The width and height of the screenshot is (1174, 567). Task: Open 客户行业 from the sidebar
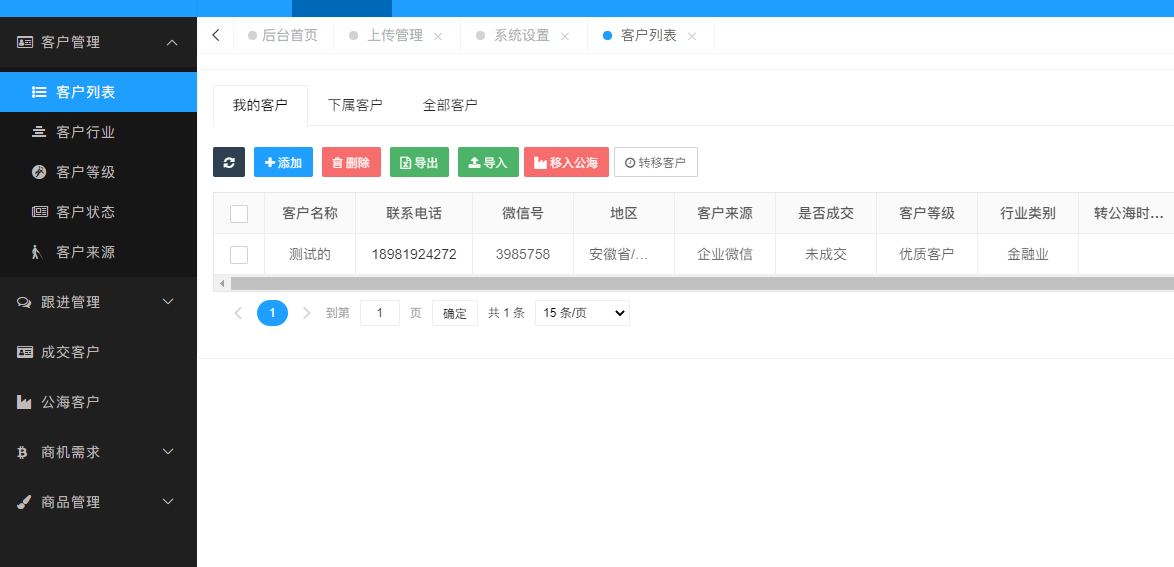point(85,132)
